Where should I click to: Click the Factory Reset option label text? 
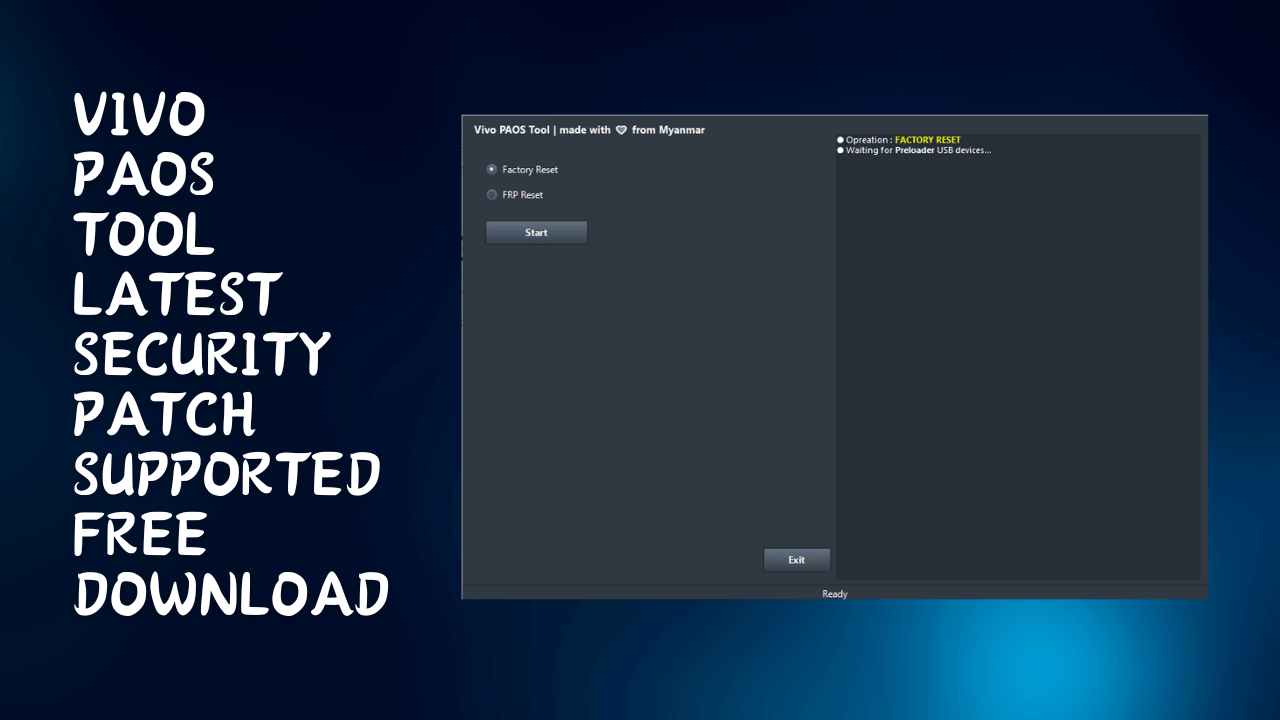[x=530, y=169]
